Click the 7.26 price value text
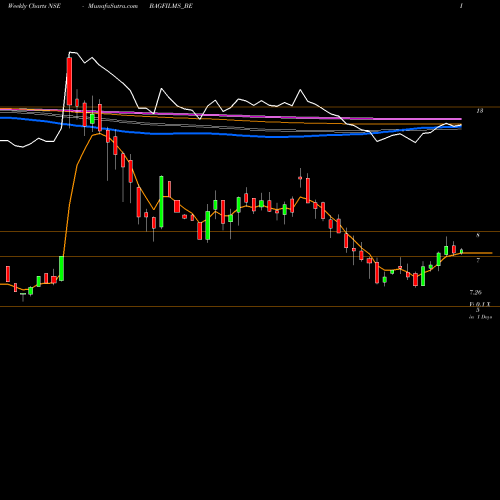Image resolution: width=500 pixels, height=500 pixels. click(476, 292)
